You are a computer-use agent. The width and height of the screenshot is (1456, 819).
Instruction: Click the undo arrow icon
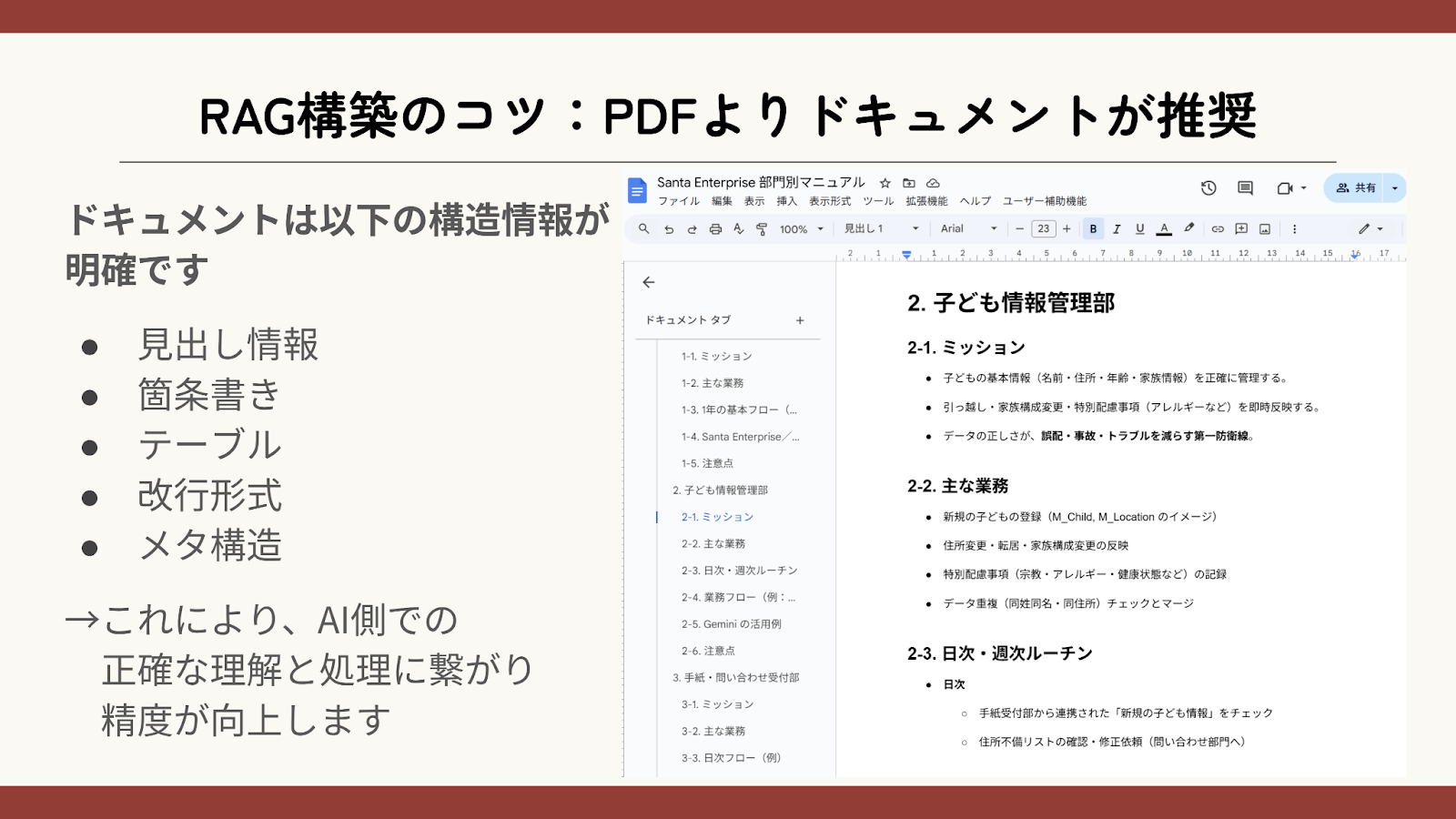[669, 229]
